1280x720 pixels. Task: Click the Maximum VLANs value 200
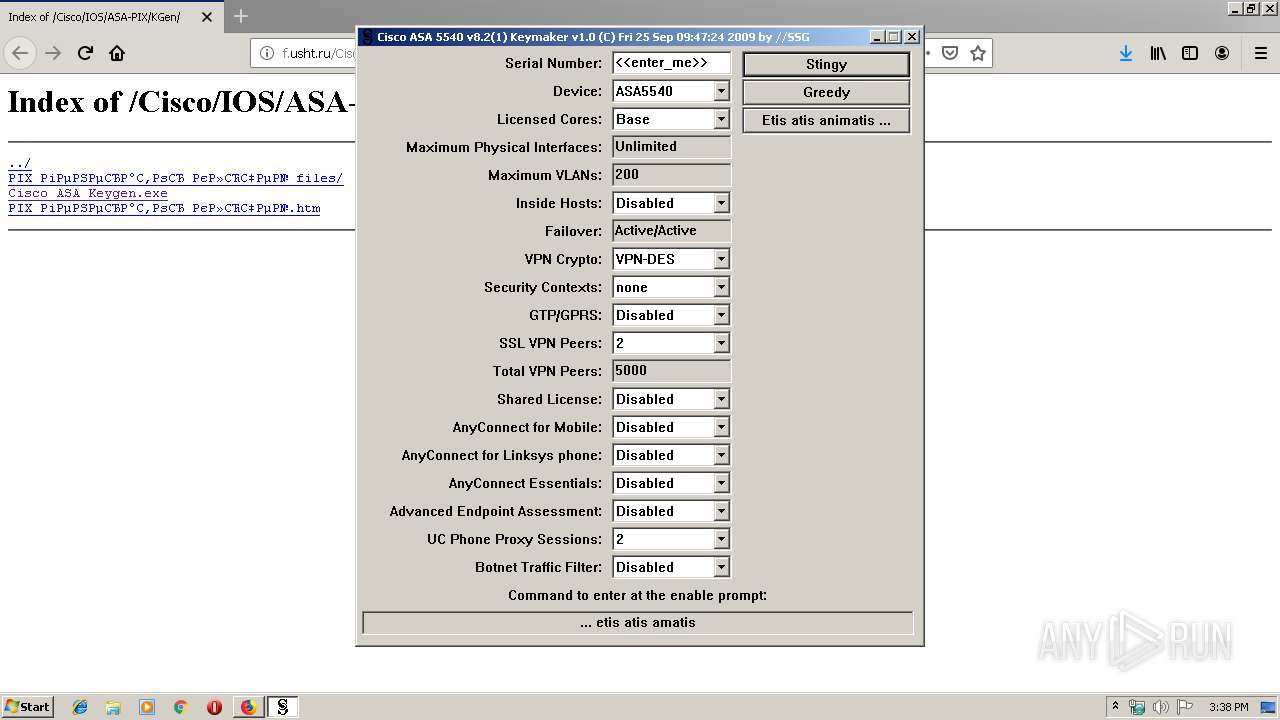671,175
